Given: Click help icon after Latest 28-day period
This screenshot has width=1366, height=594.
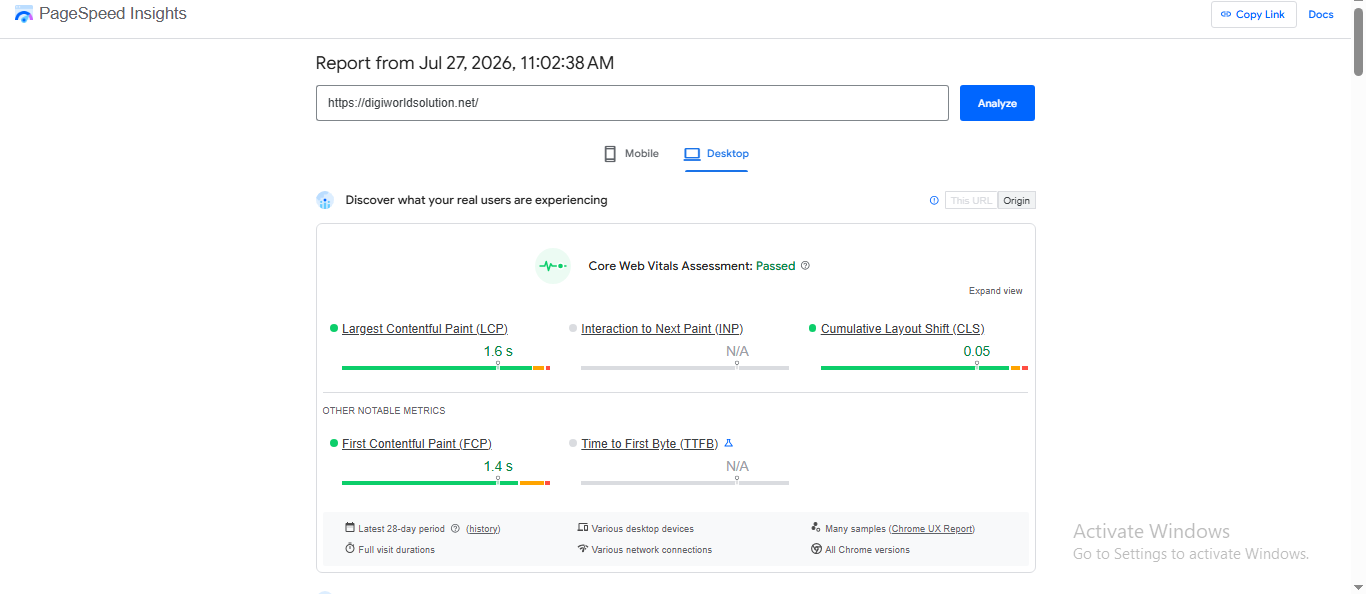Looking at the screenshot, I should point(455,529).
